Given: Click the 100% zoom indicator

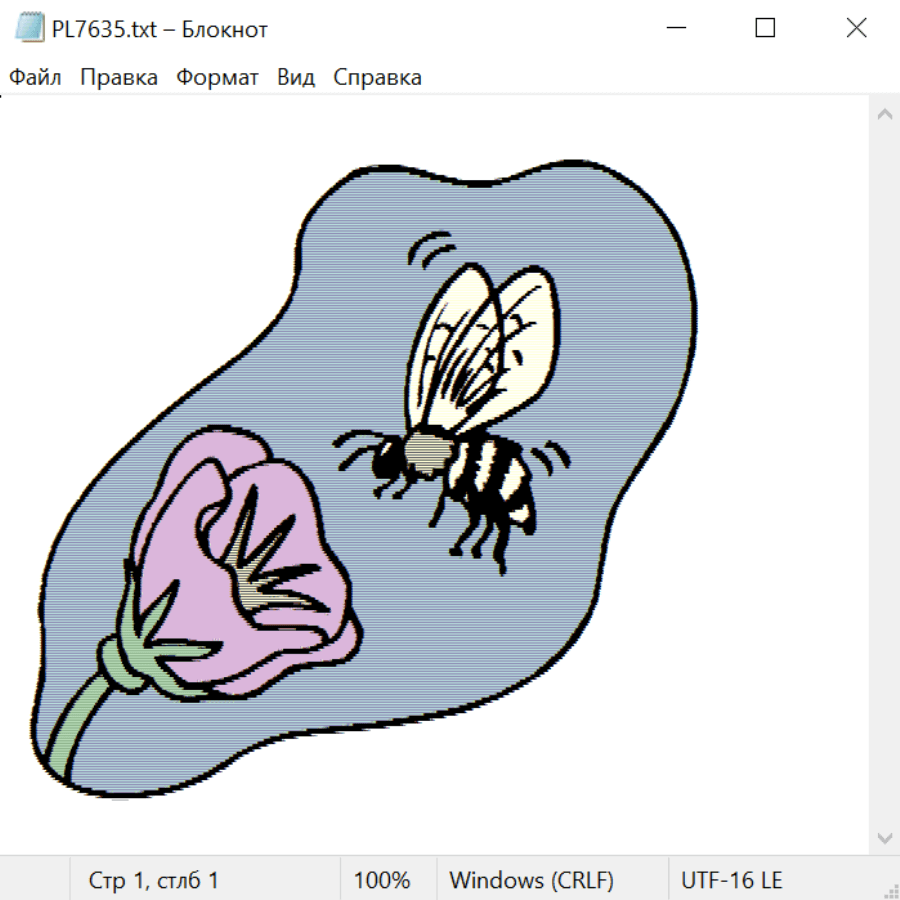Looking at the screenshot, I should [382, 881].
